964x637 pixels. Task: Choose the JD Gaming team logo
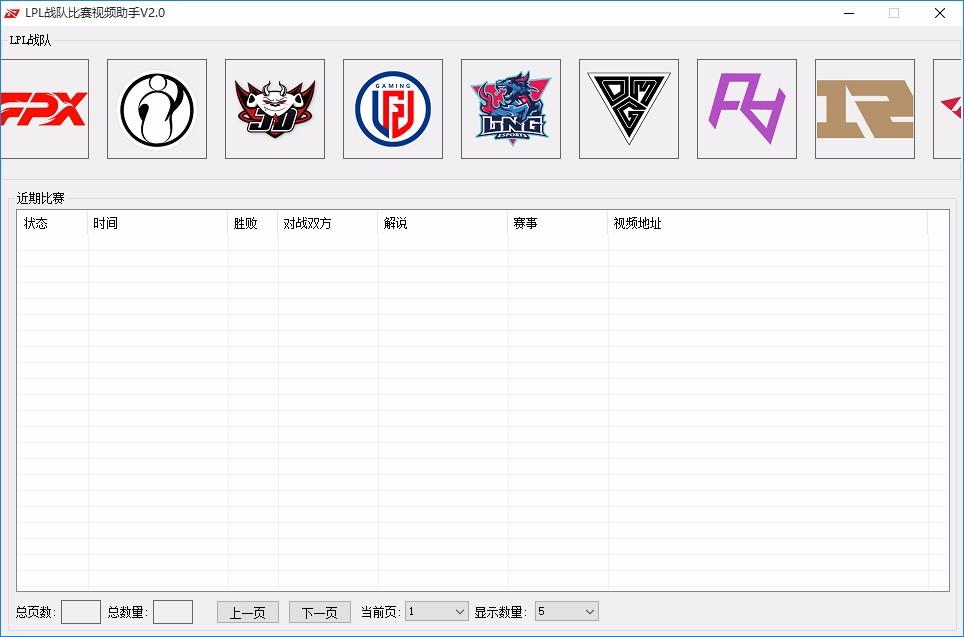[275, 109]
